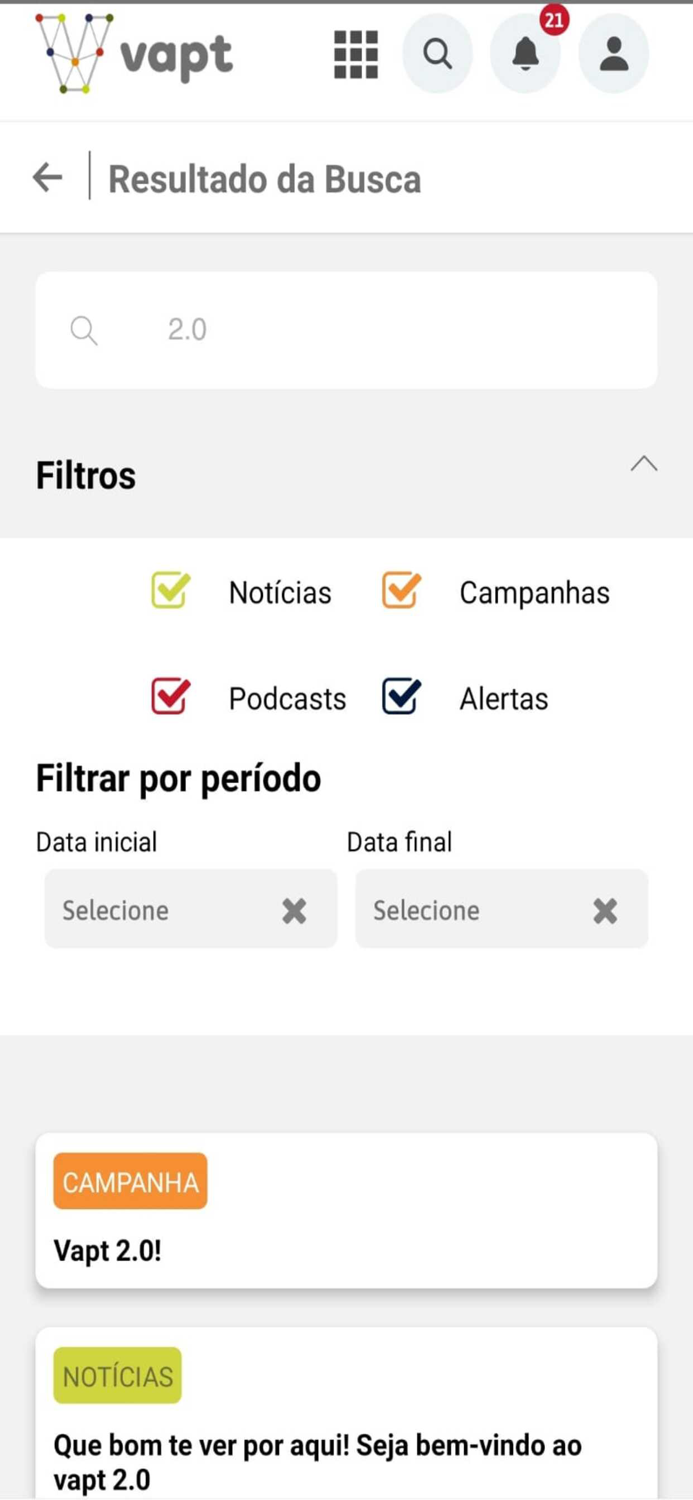This screenshot has width=693, height=1500.
Task: View notifications via the bell icon
Action: 525,54
